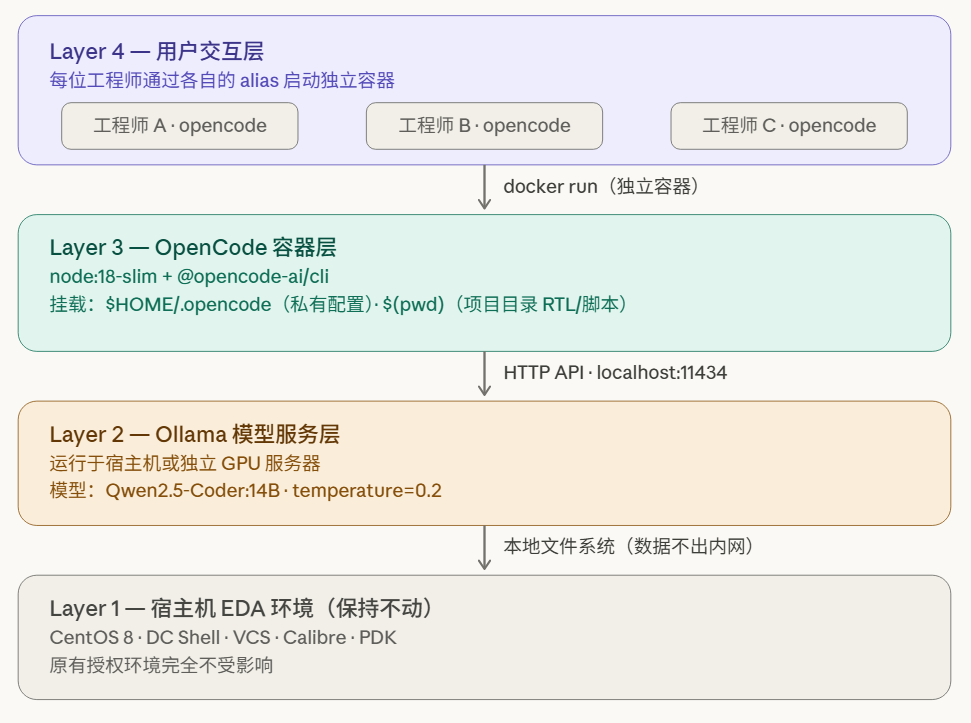Click the docker run（独立容器）label
This screenshot has height=723, width=971.
coord(603,186)
